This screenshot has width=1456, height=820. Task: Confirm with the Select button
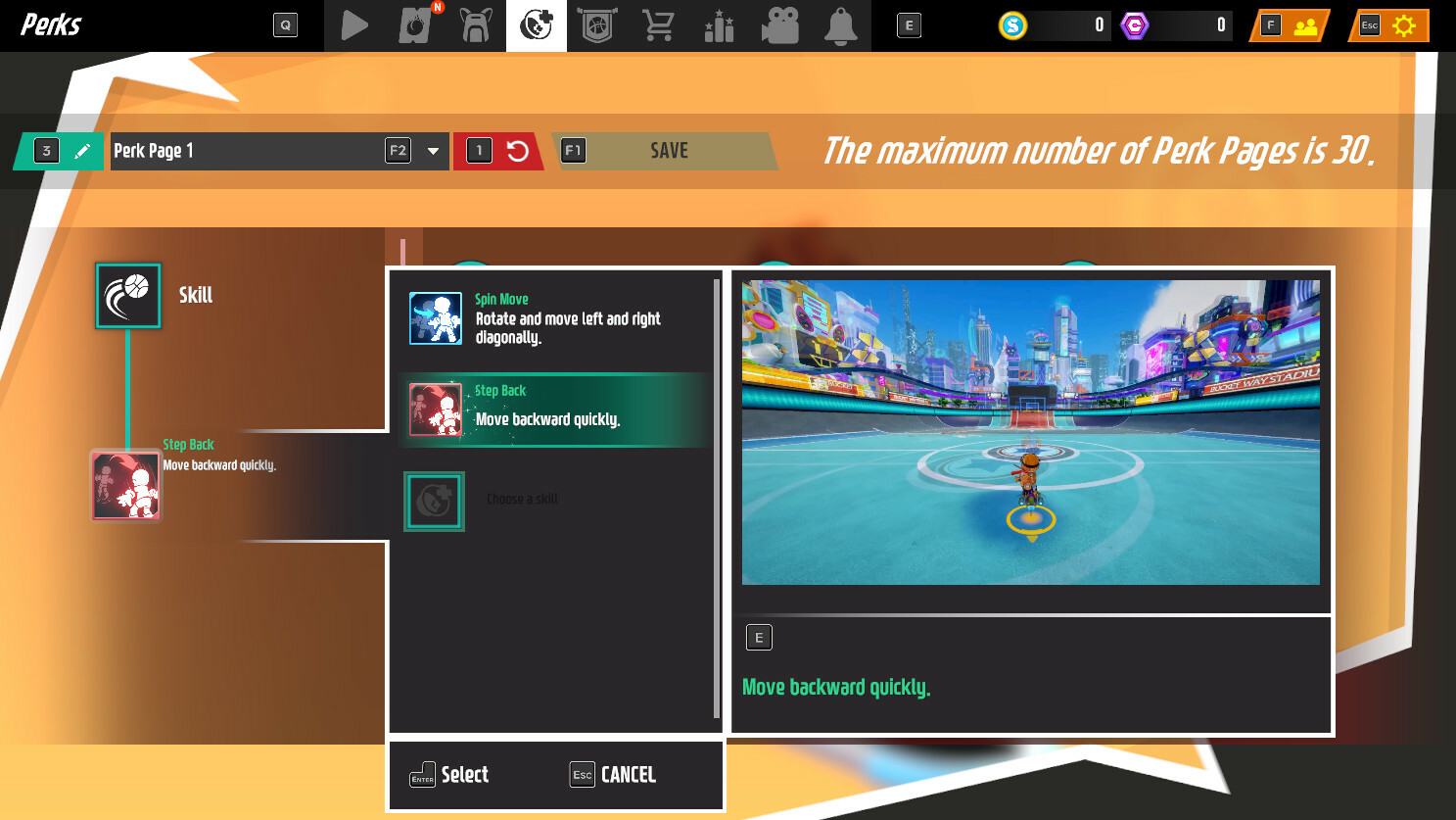[449, 775]
